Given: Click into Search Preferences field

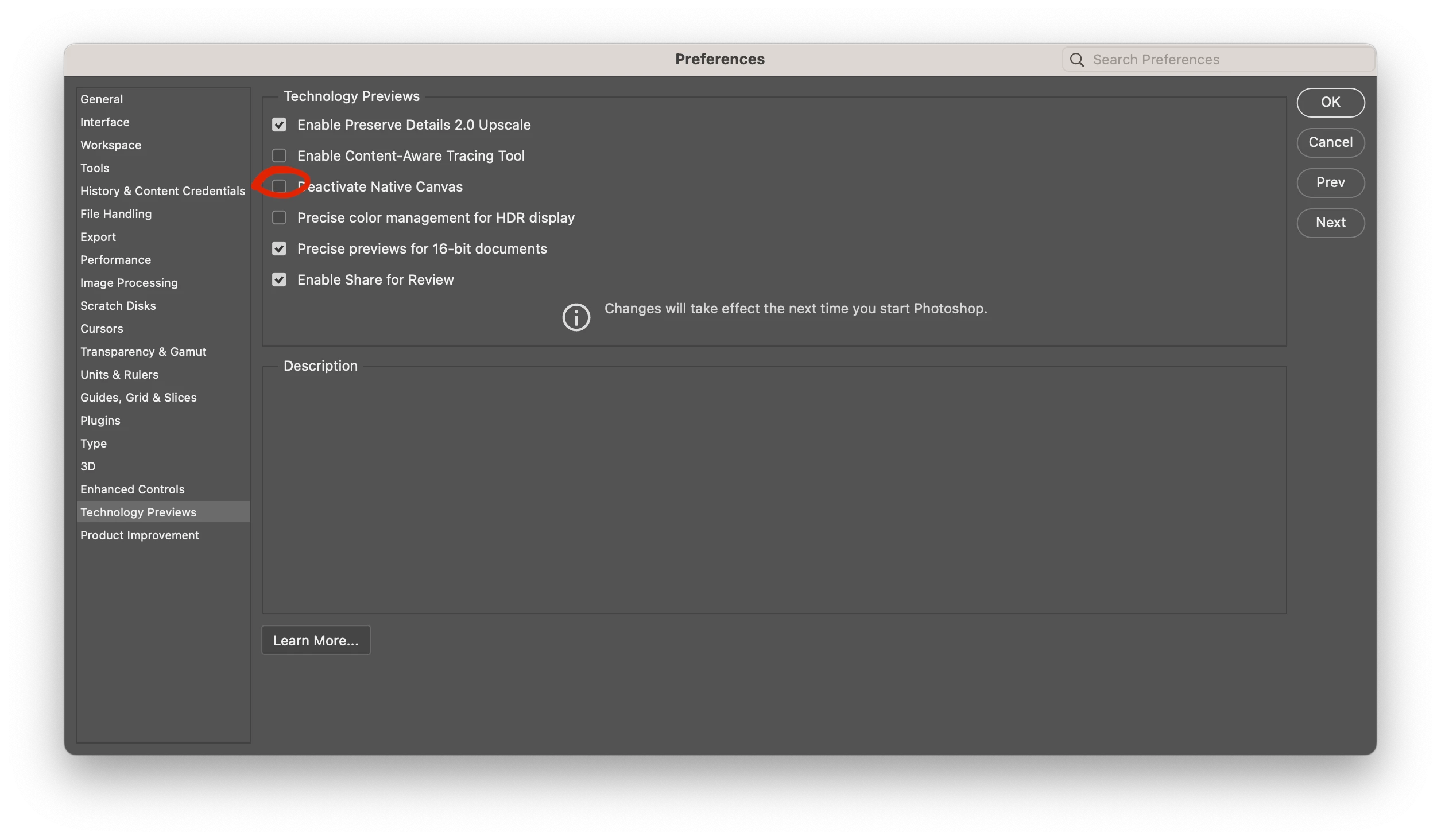Looking at the screenshot, I should (1223, 60).
